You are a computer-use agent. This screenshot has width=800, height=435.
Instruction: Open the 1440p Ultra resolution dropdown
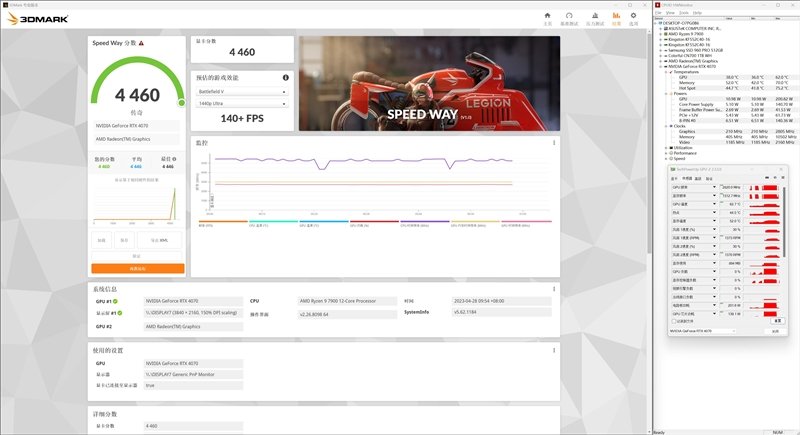242,104
